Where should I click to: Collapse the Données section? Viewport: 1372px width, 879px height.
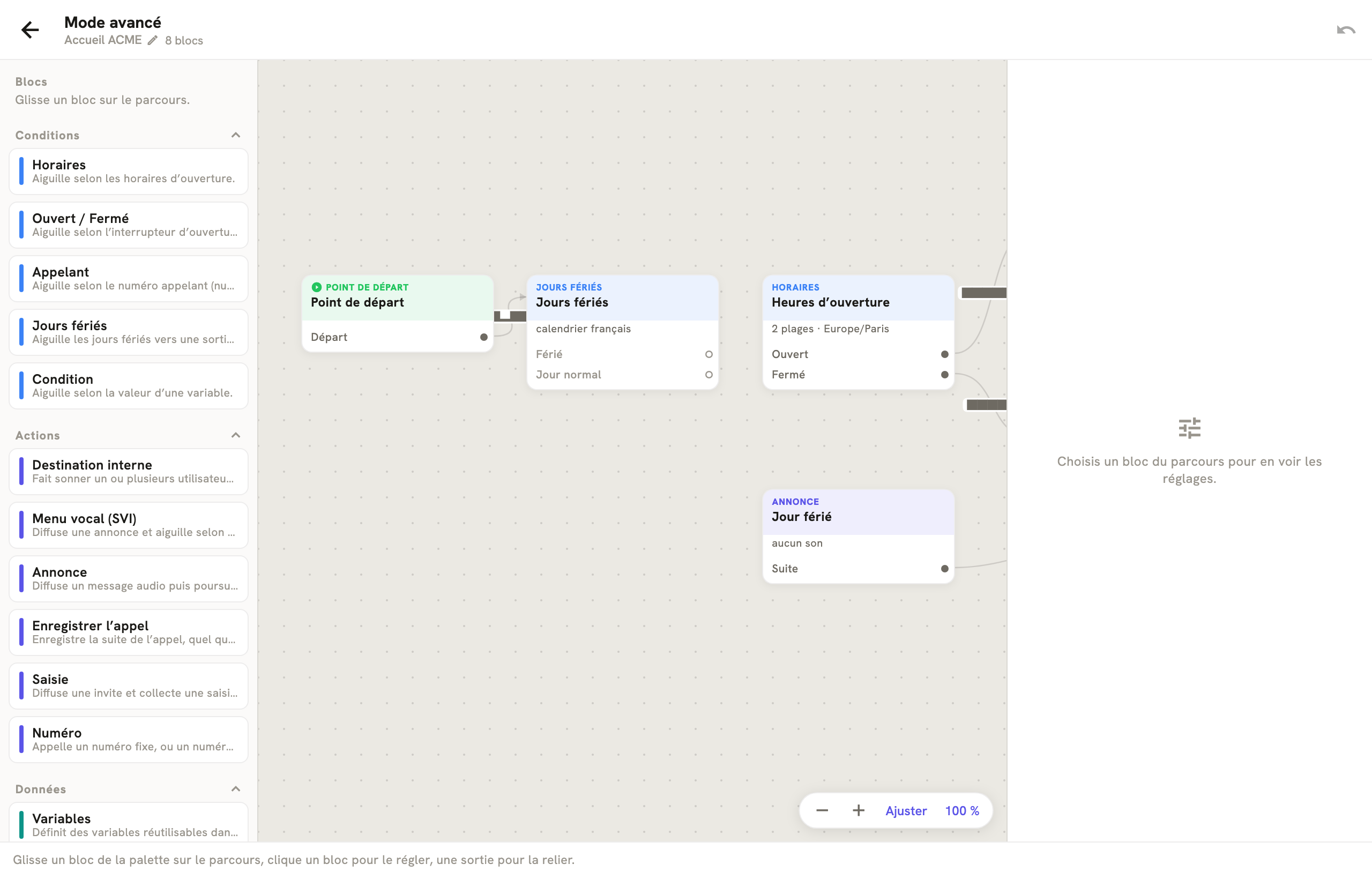(236, 789)
